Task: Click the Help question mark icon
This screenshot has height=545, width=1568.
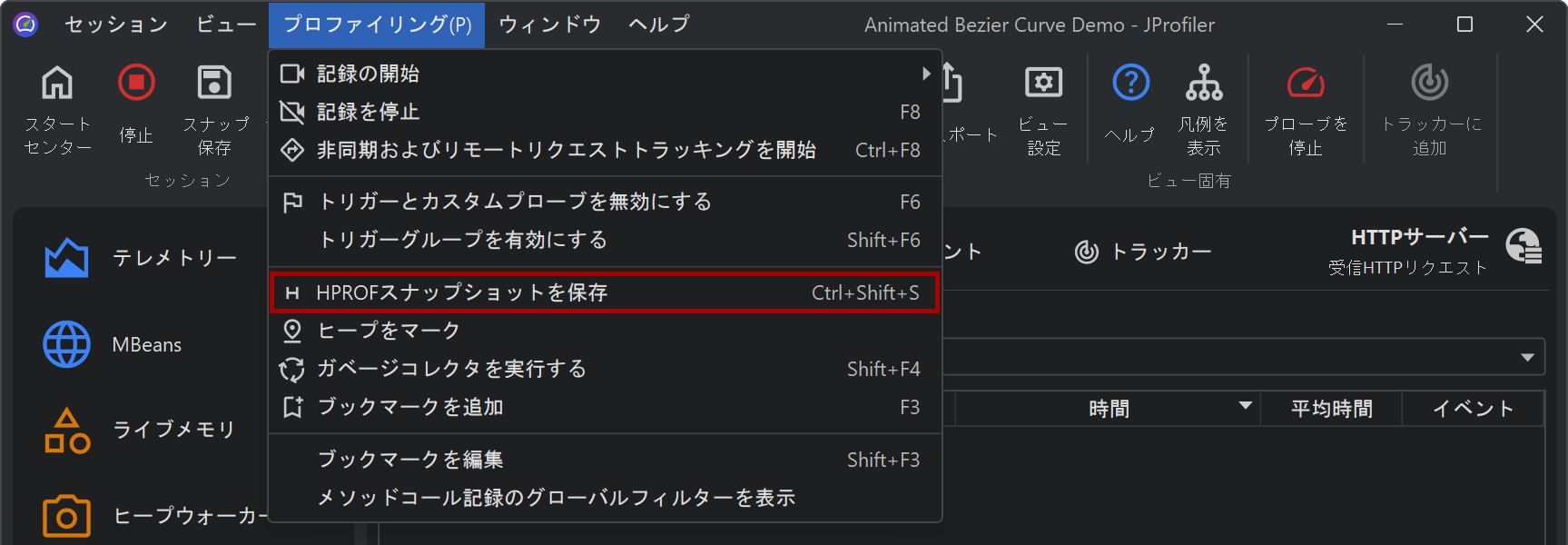Action: pos(1130,84)
